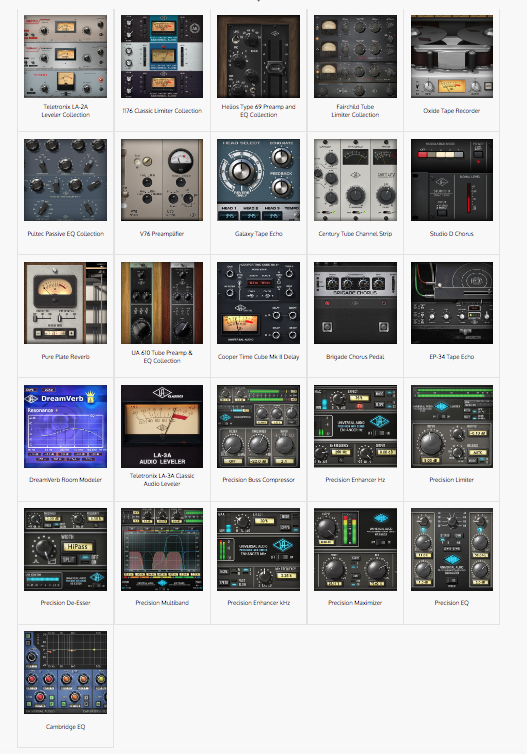Select the V76 Preamplifier plugin image
The height and width of the screenshot is (754, 527).
pos(162,180)
